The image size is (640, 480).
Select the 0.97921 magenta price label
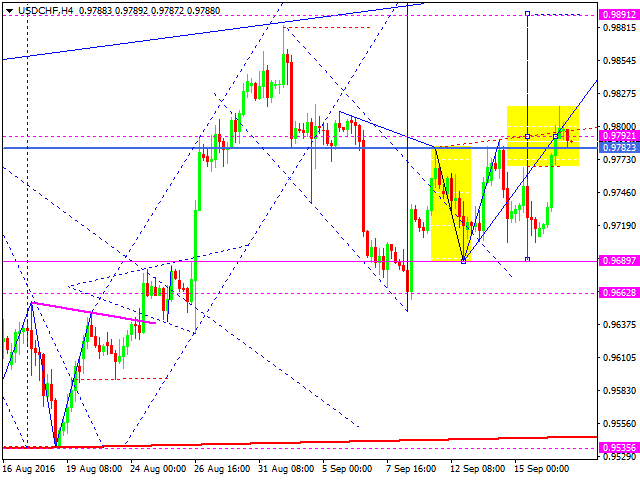pos(619,136)
